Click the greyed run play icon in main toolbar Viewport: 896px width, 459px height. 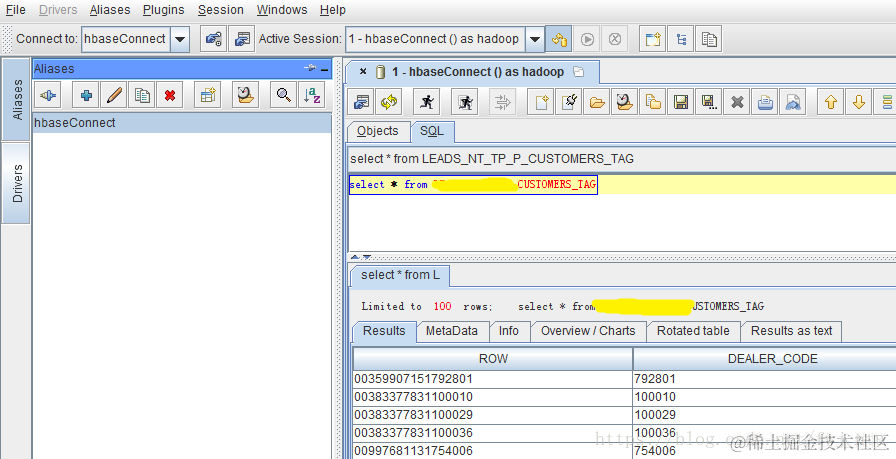click(587, 39)
